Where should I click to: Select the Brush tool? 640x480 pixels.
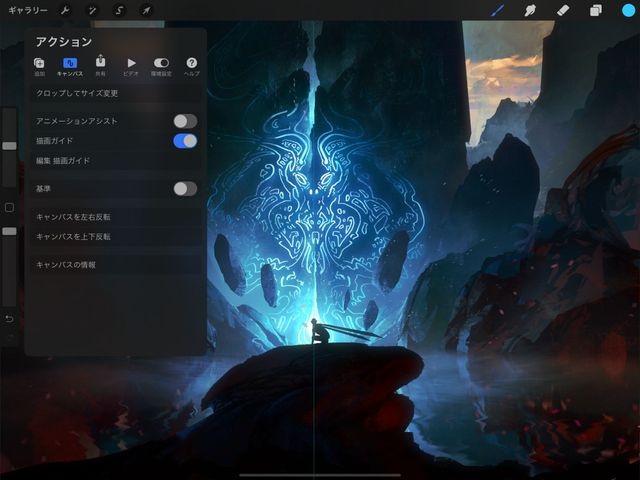click(497, 10)
